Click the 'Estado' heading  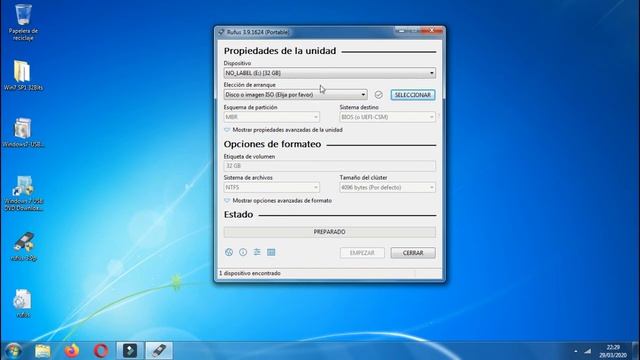[x=238, y=215]
